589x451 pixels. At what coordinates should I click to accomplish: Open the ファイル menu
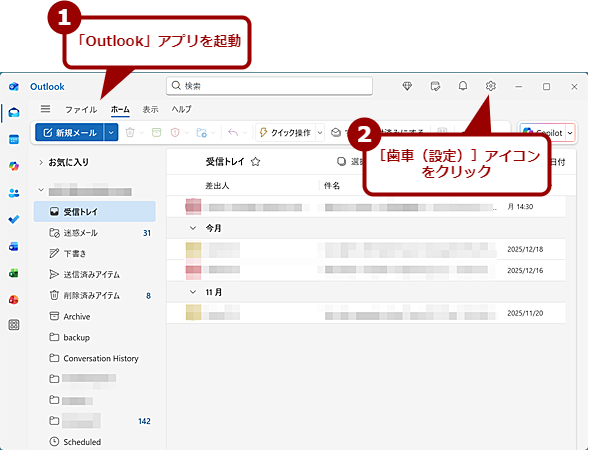pyautogui.click(x=81, y=109)
